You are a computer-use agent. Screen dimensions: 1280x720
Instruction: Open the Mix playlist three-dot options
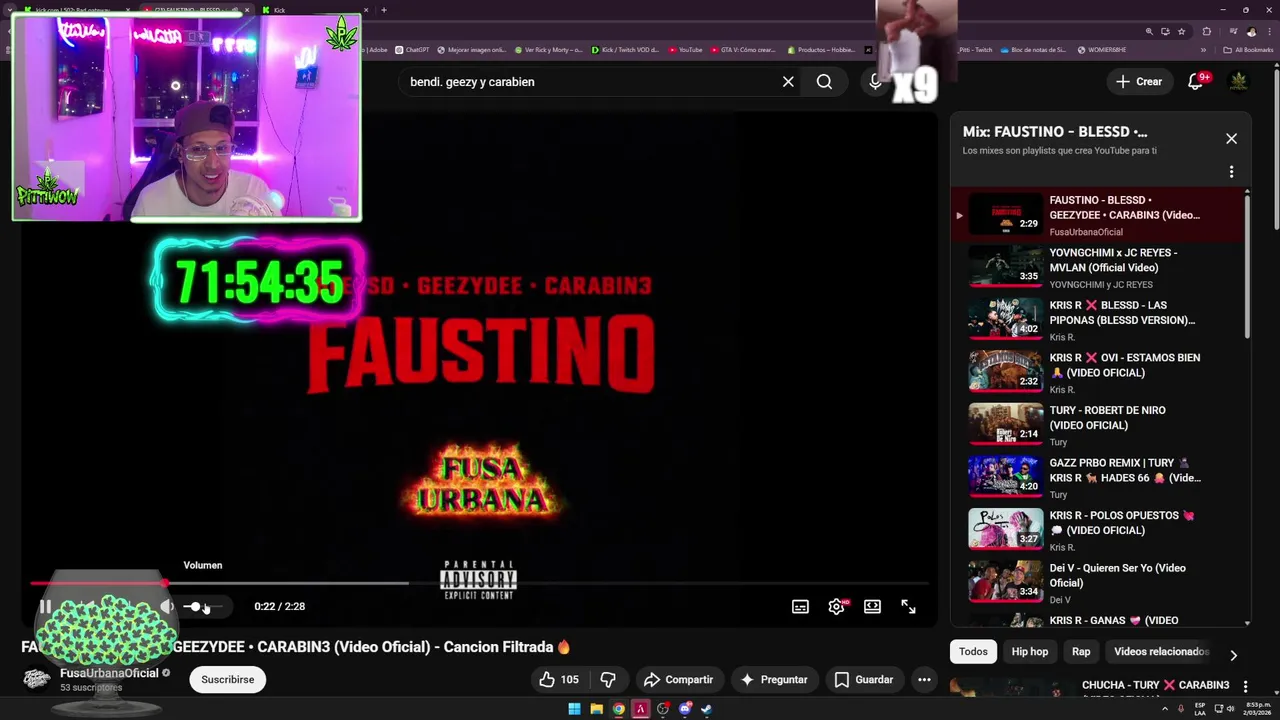tap(1231, 172)
